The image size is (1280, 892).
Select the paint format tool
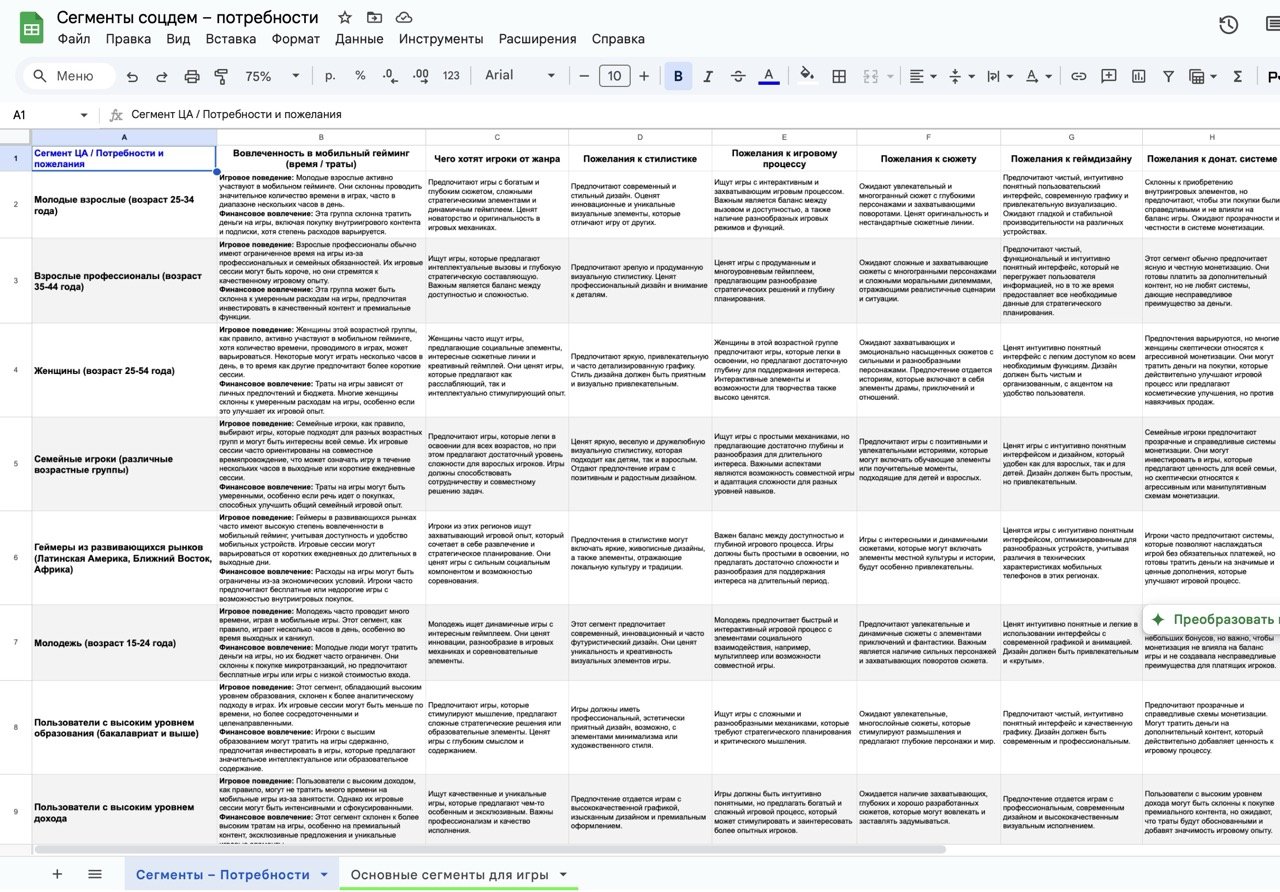222,76
